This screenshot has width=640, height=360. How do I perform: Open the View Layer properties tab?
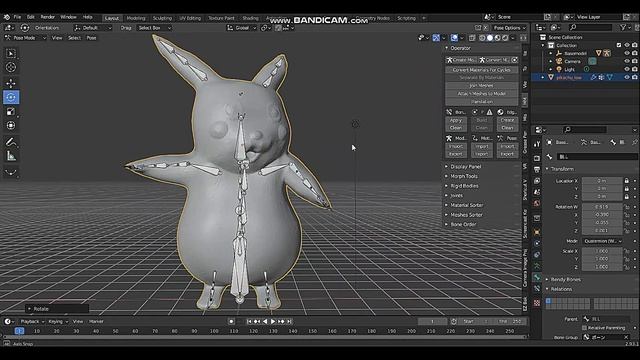[x=537, y=180]
